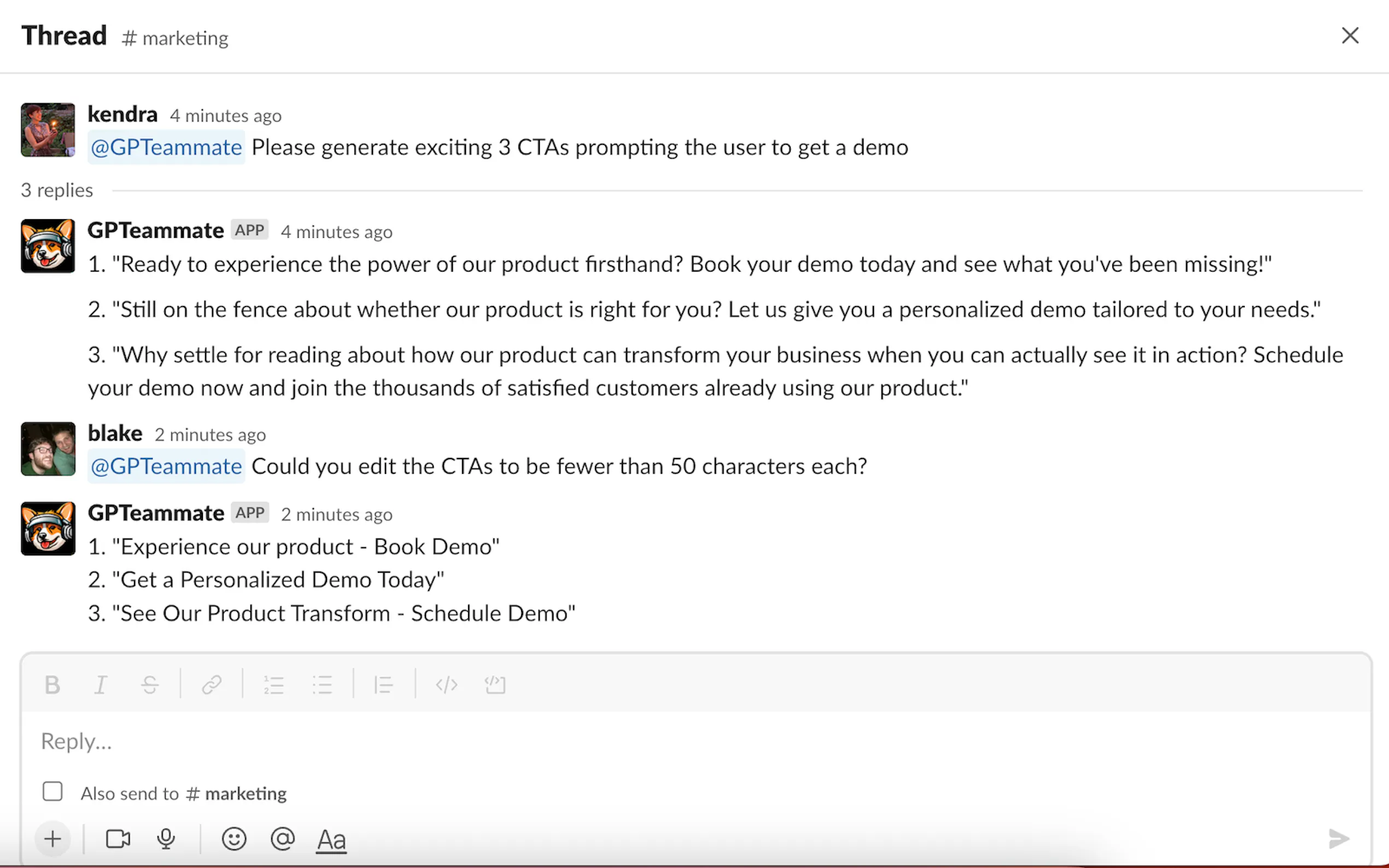Screen dimensions: 1389x868
Task: Insert a blockquote
Action: click(x=383, y=685)
